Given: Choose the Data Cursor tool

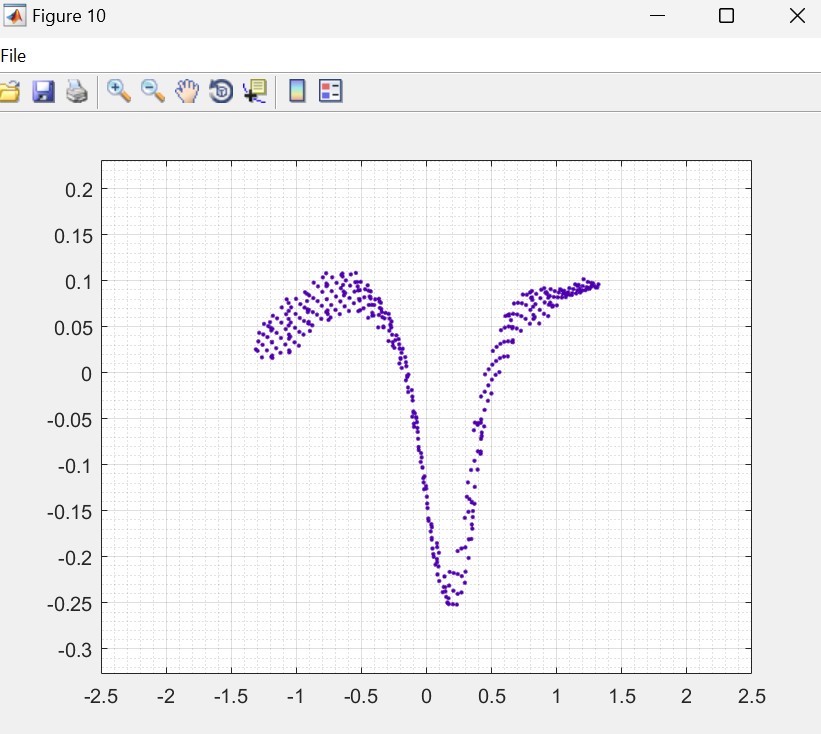Looking at the screenshot, I should [x=255, y=92].
